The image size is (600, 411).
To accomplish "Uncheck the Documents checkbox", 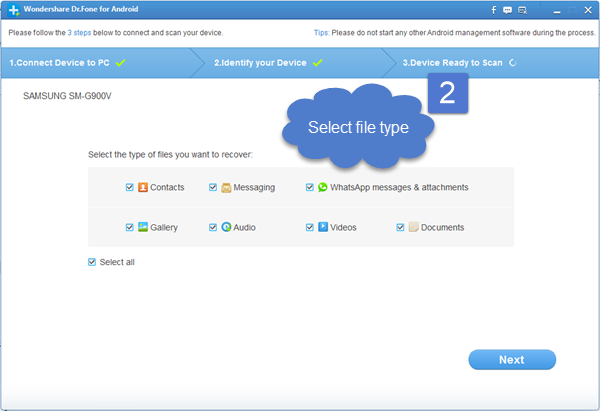I will [400, 227].
